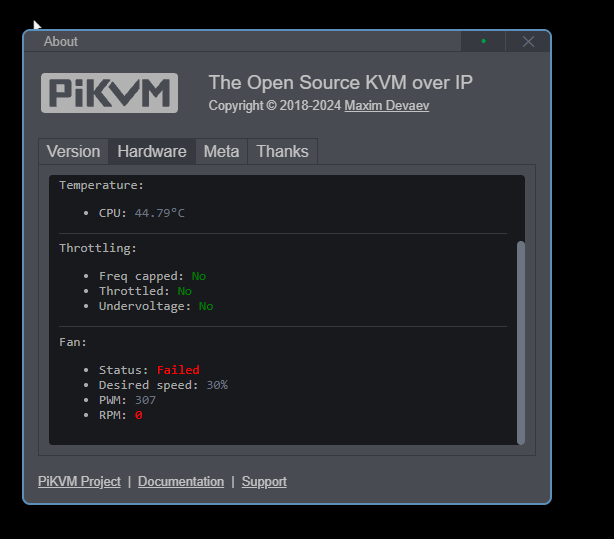This screenshot has width=614, height=539.
Task: Click the hardware info vertical scrollbar
Action: [520, 342]
